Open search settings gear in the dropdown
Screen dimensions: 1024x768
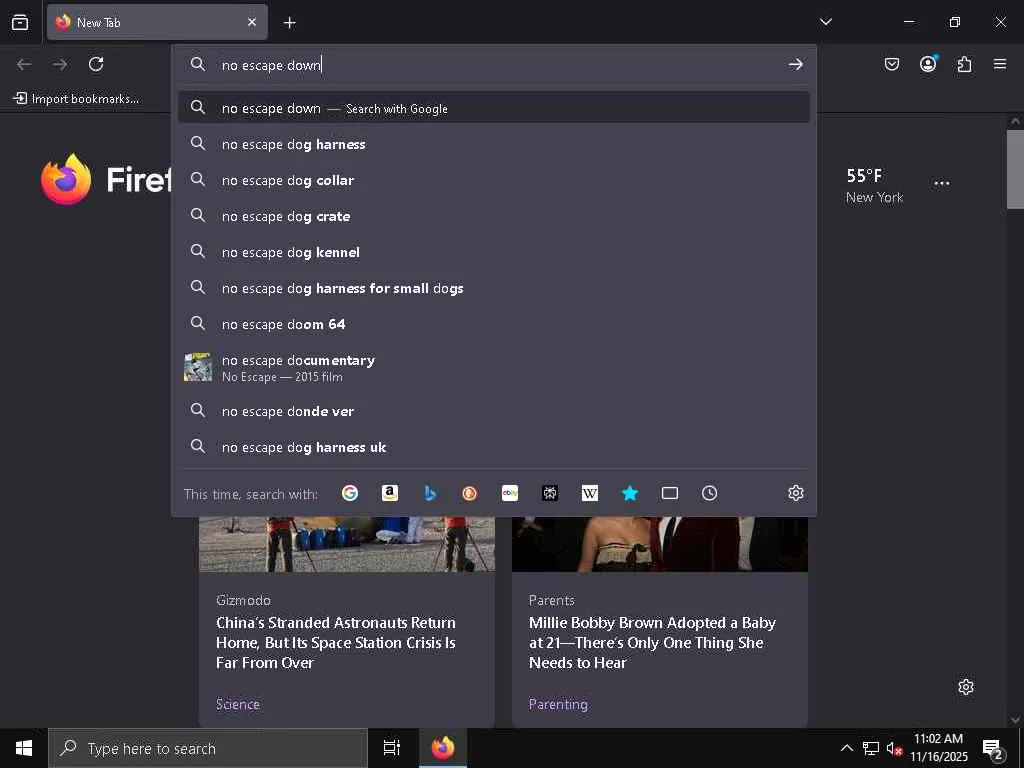(795, 493)
